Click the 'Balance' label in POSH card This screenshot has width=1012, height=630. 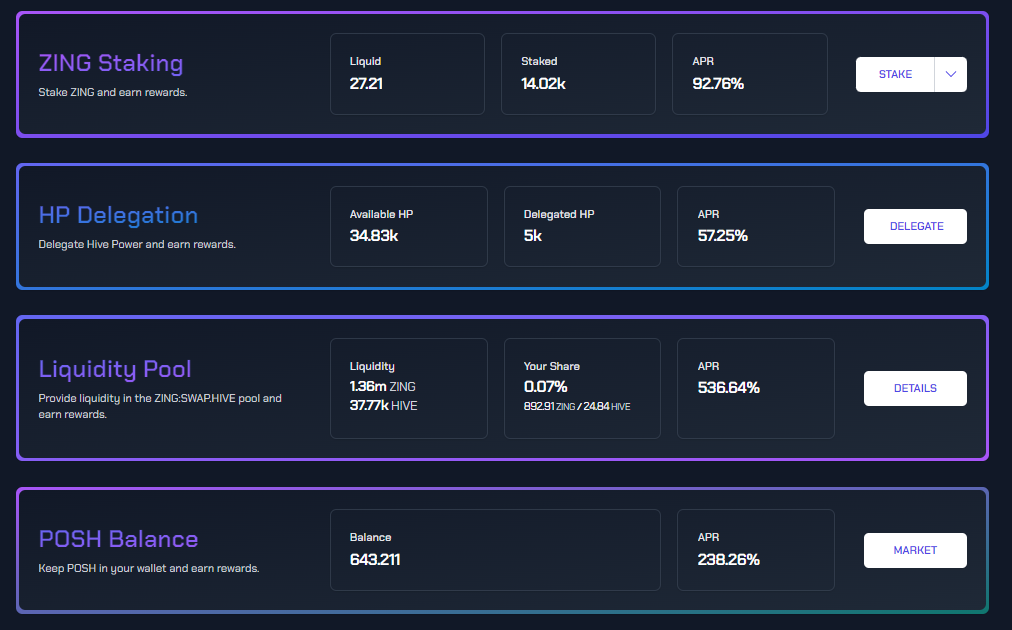pos(370,537)
